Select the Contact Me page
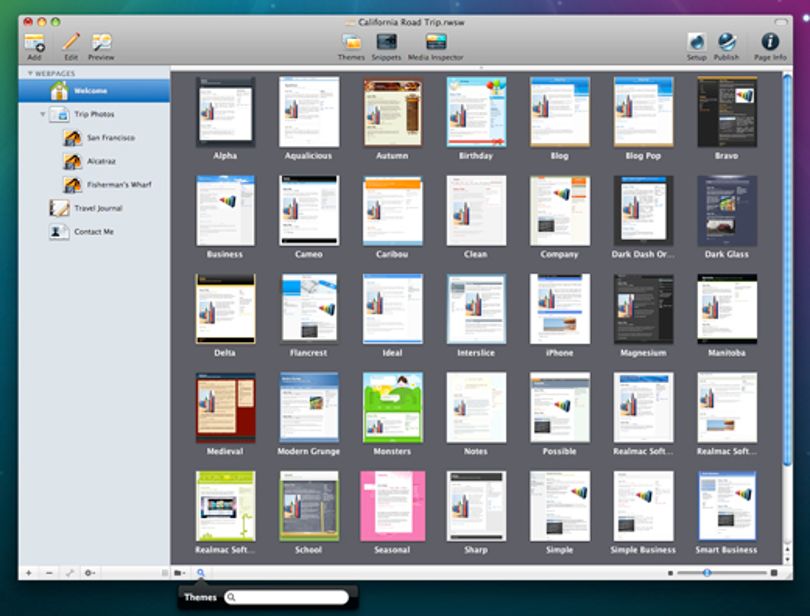810x616 pixels. click(93, 232)
